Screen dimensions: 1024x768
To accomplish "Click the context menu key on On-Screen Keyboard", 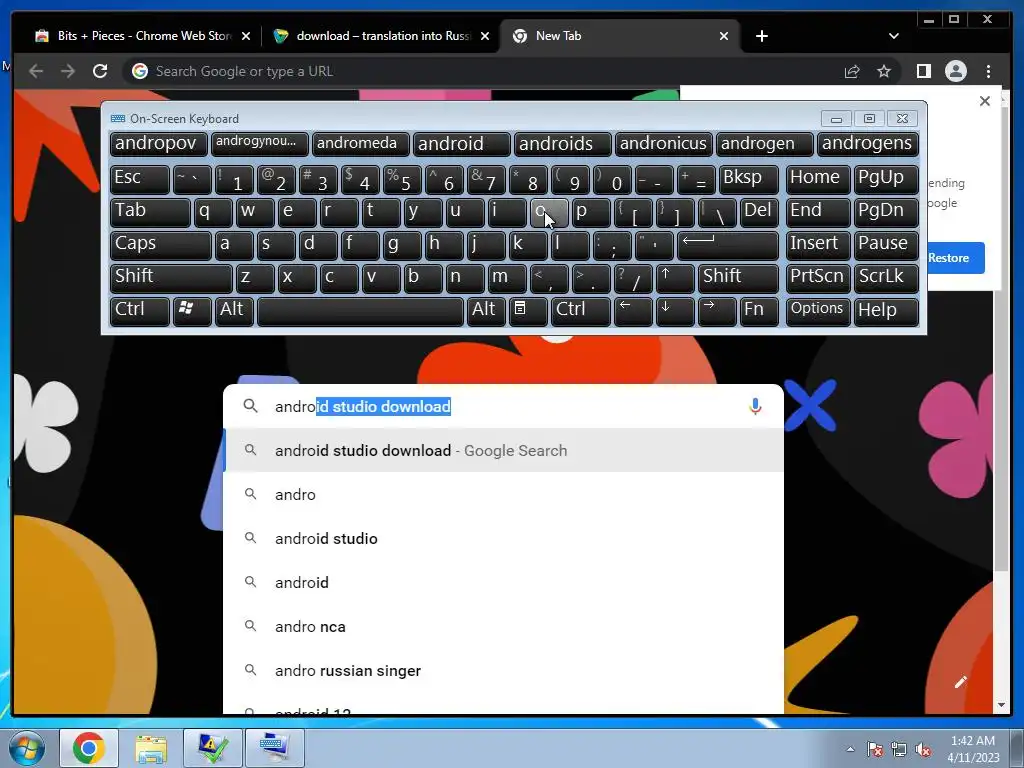I will click(x=528, y=310).
